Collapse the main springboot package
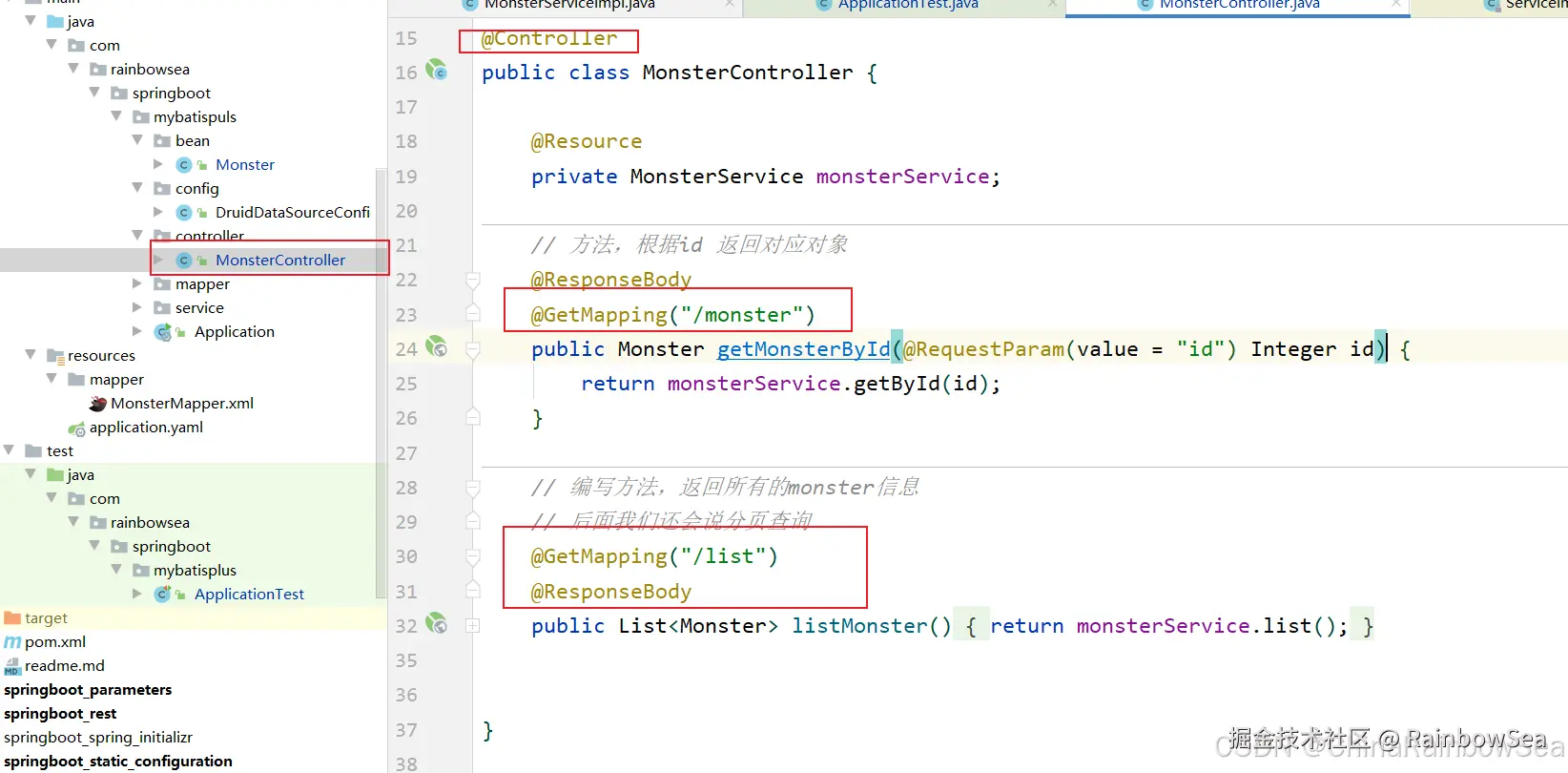Screen dimensions: 1568x773 pos(94,92)
